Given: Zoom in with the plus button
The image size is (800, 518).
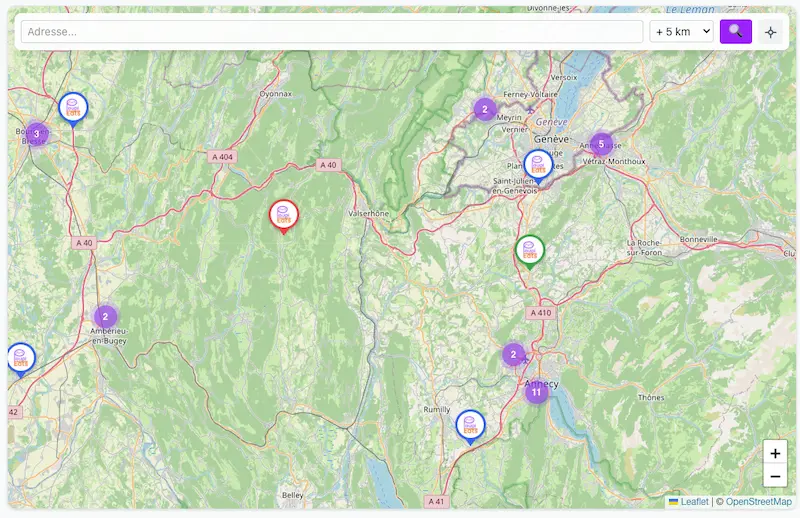Looking at the screenshot, I should pos(775,453).
